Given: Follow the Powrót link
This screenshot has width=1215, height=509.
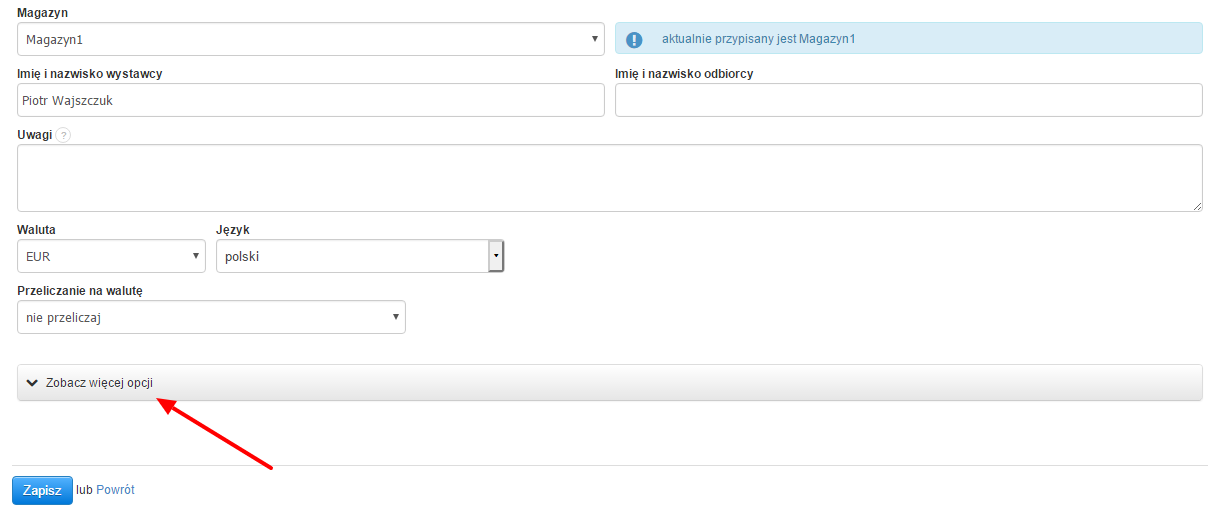Looking at the screenshot, I should coord(115,490).
